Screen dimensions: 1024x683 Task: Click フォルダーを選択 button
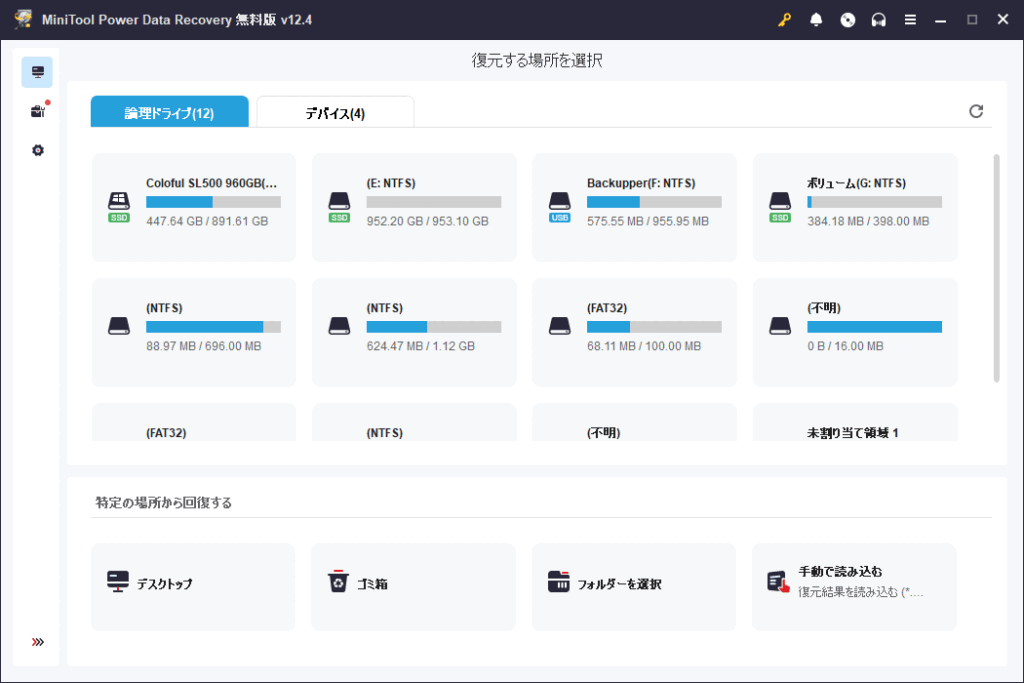[633, 587]
